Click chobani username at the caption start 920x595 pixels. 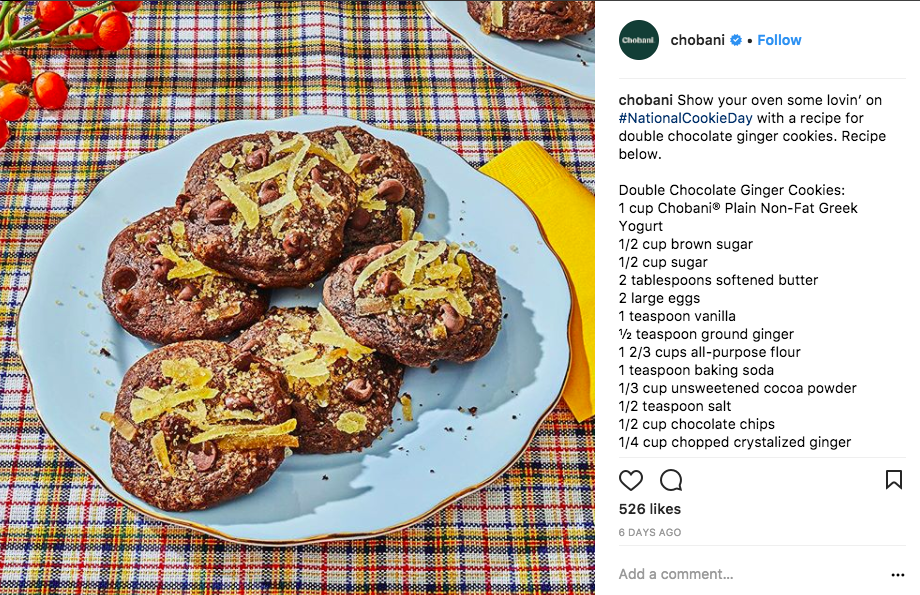tap(648, 100)
